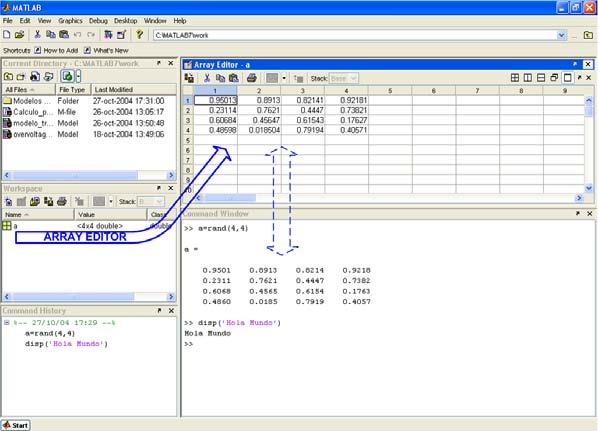Viewport: 598px width, 431px height.
Task: Select the overvoltag... Model file row
Action: pos(89,134)
